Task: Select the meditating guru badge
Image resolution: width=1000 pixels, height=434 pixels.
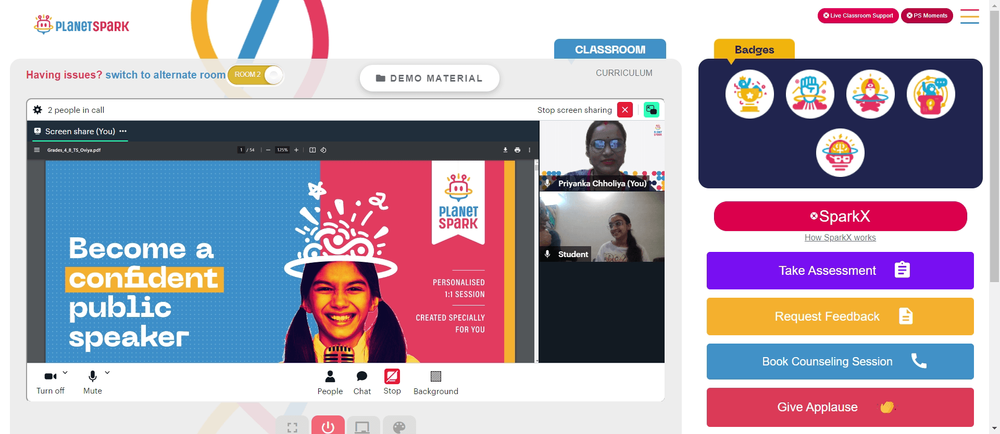Action: coord(870,94)
